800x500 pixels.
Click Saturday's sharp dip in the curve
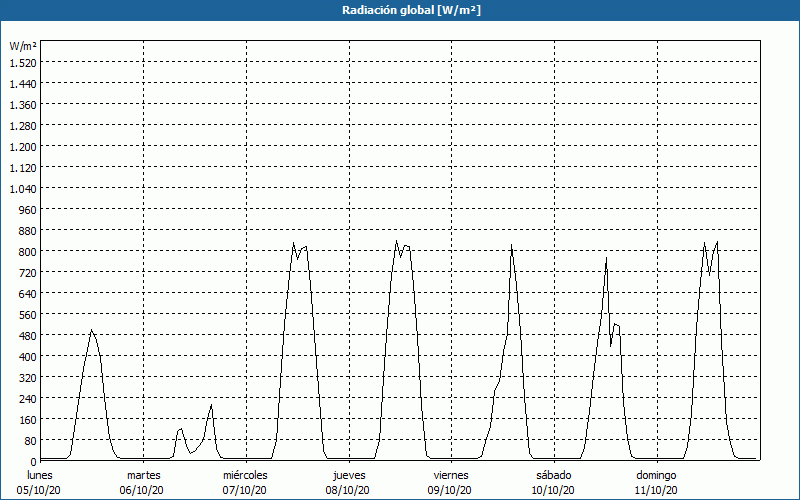[x=611, y=346]
